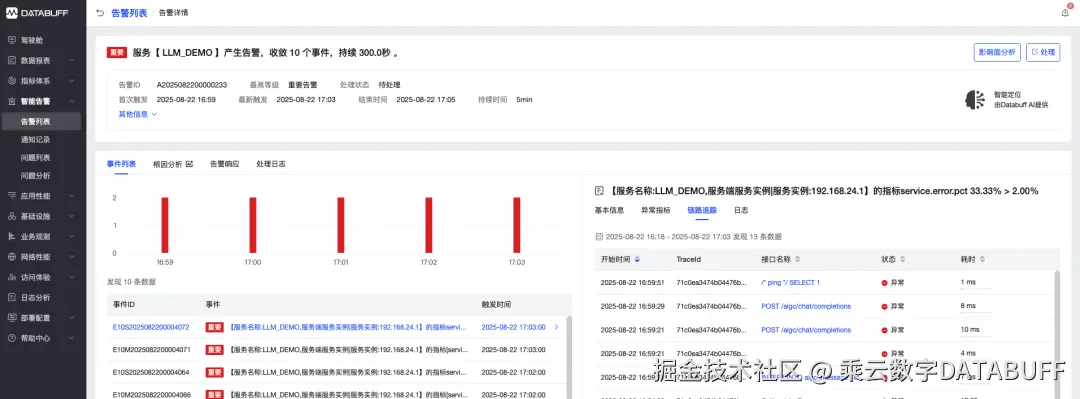Click the 影响面分析 button

tap(997, 52)
